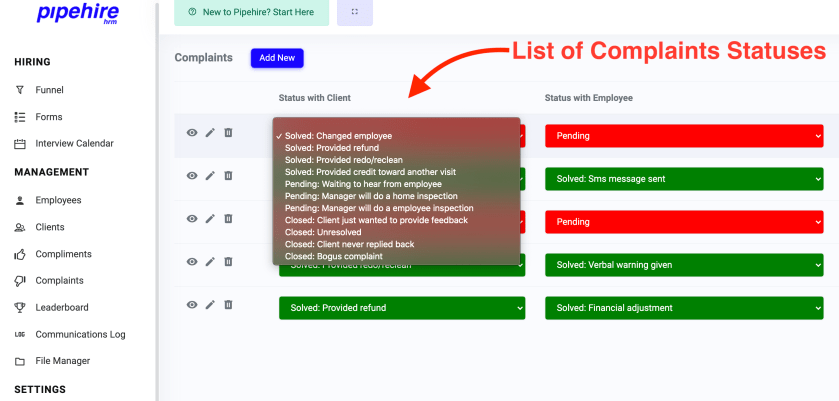The height and width of the screenshot is (401, 839).
Task: Click the File Manager folder icon
Action: click(20, 361)
